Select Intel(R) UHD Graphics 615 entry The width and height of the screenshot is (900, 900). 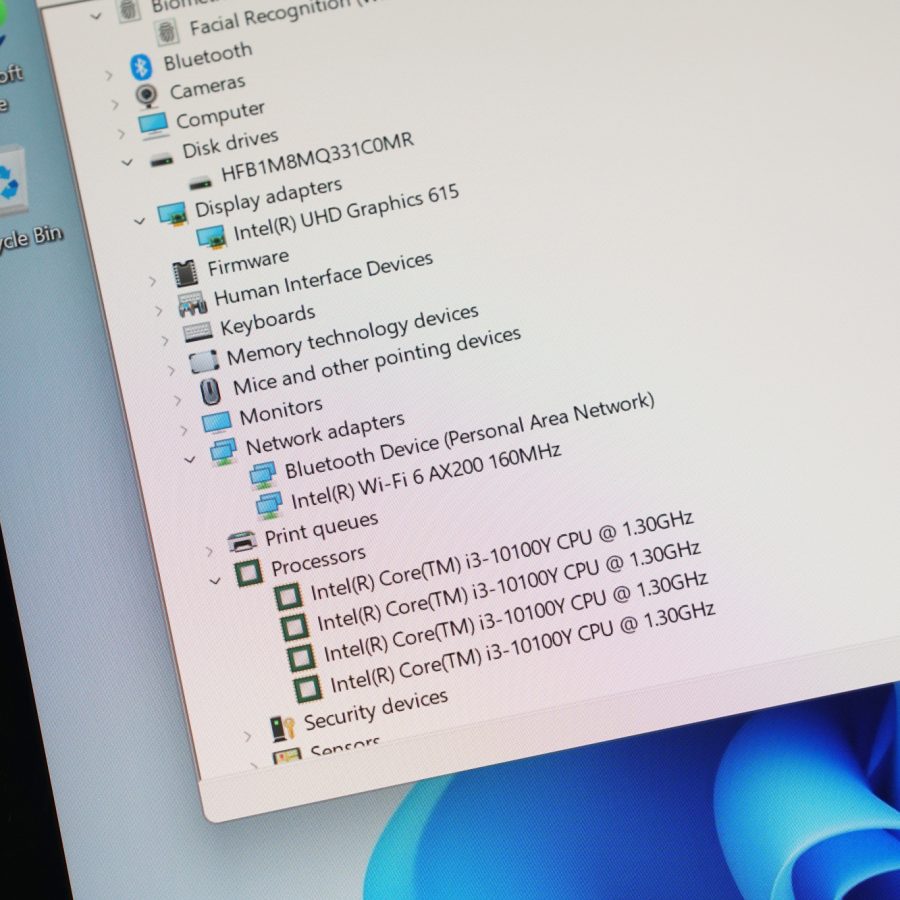click(x=346, y=213)
